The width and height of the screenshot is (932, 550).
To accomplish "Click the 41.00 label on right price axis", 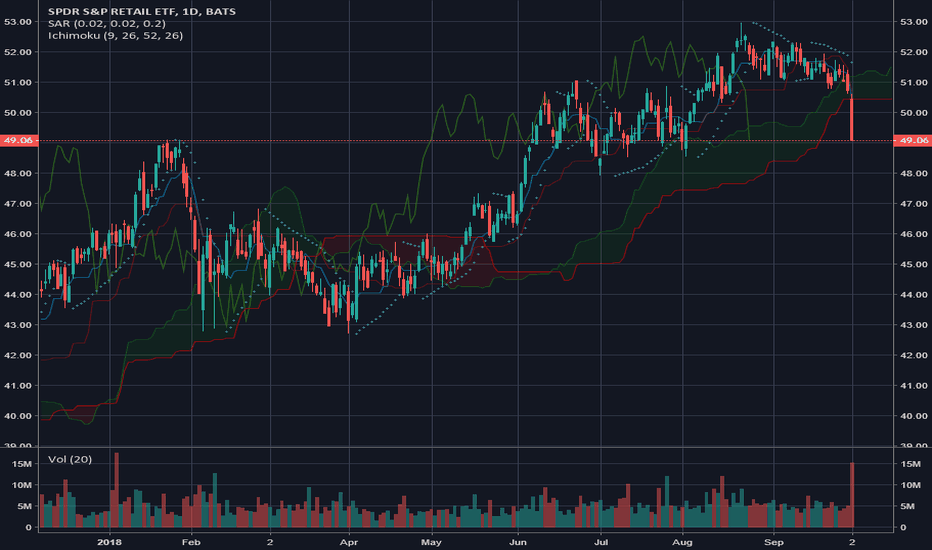I will click(914, 386).
